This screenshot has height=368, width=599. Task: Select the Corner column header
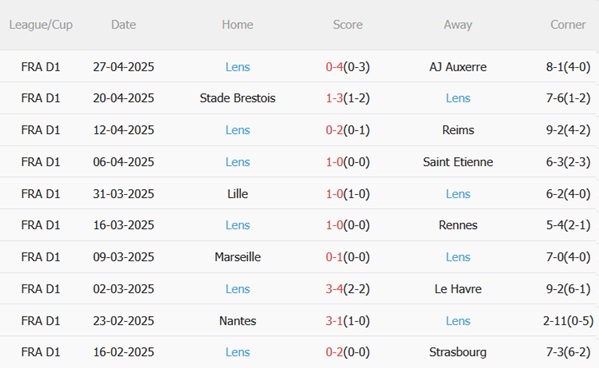568,25
